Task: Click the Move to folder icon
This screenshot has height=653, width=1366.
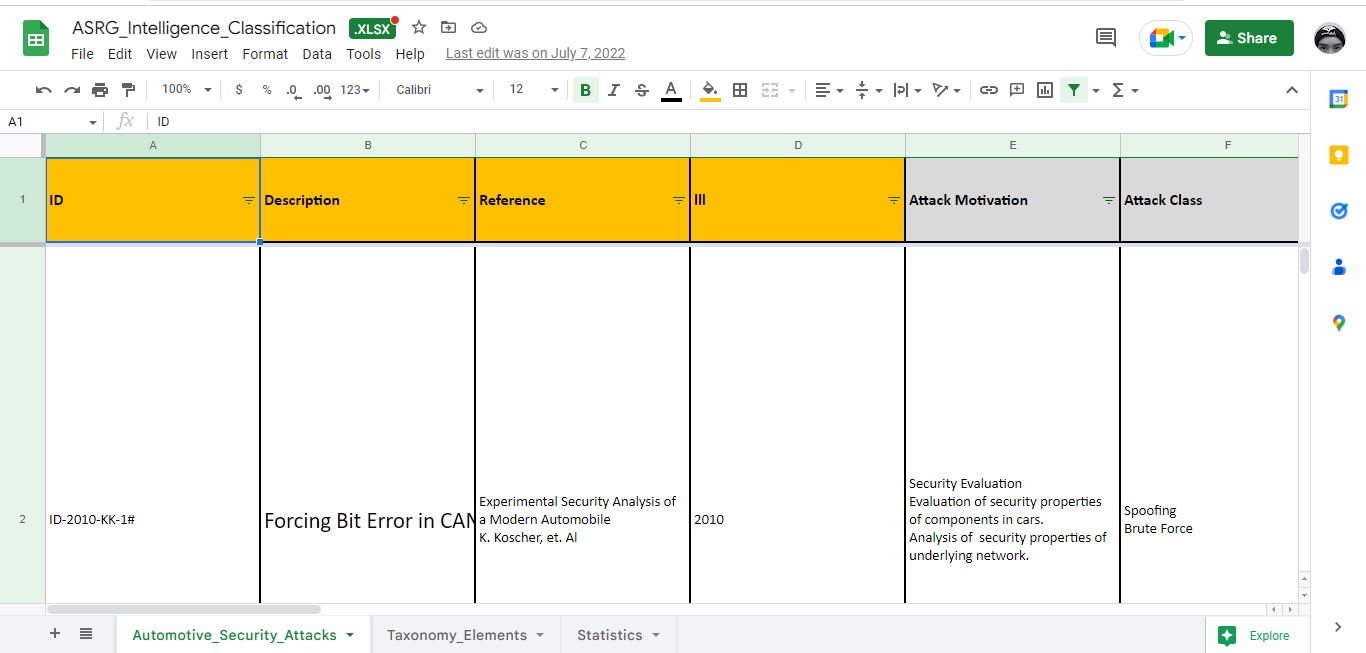Action: (x=448, y=28)
